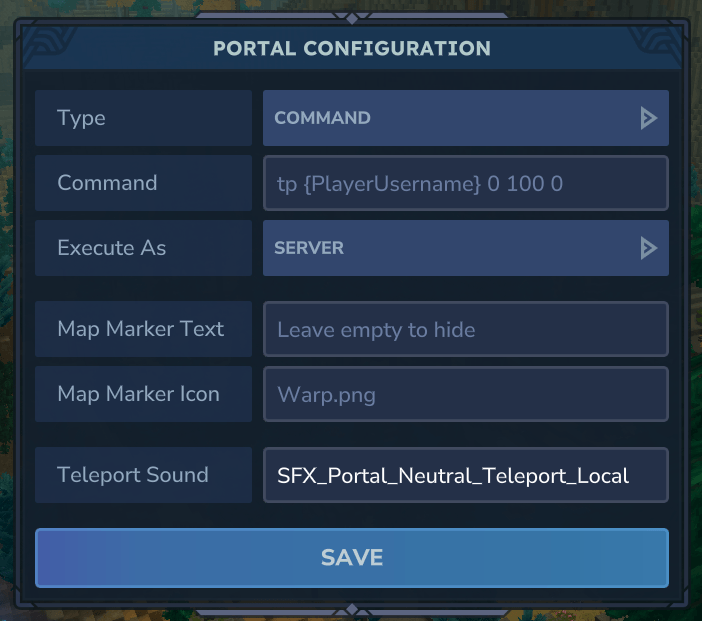Click the Map Marker Text label
The width and height of the screenshot is (702, 621).
pos(143,329)
